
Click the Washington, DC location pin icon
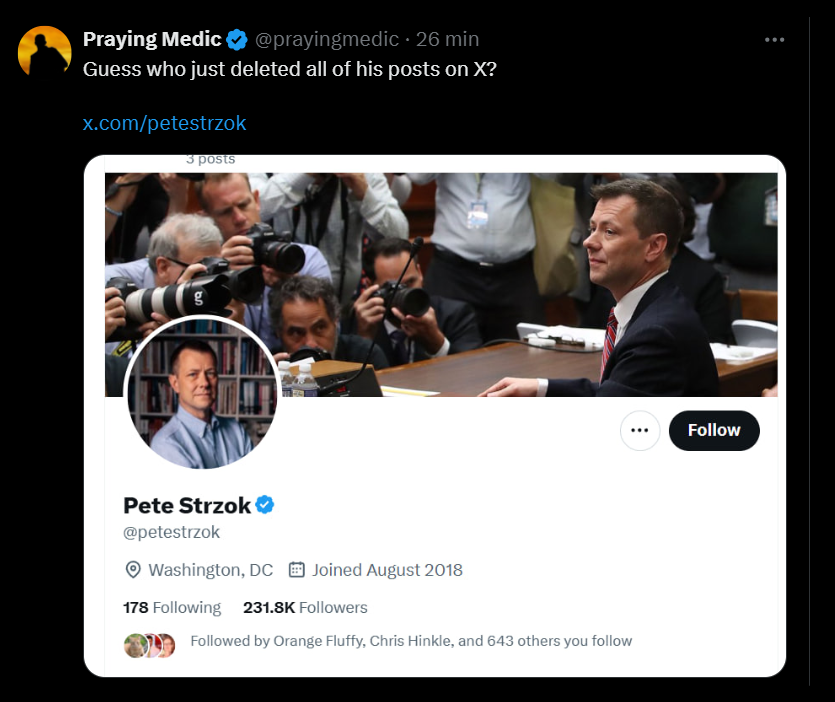tap(133, 570)
